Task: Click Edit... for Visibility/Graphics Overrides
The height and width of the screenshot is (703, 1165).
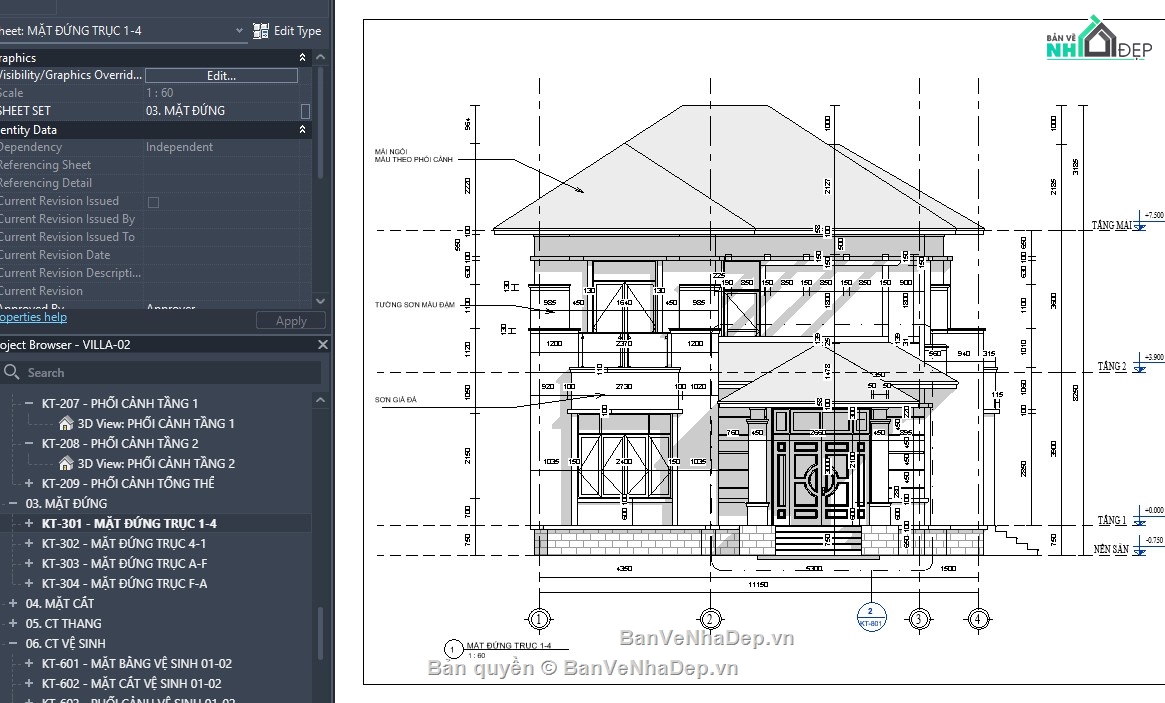Action: point(220,74)
